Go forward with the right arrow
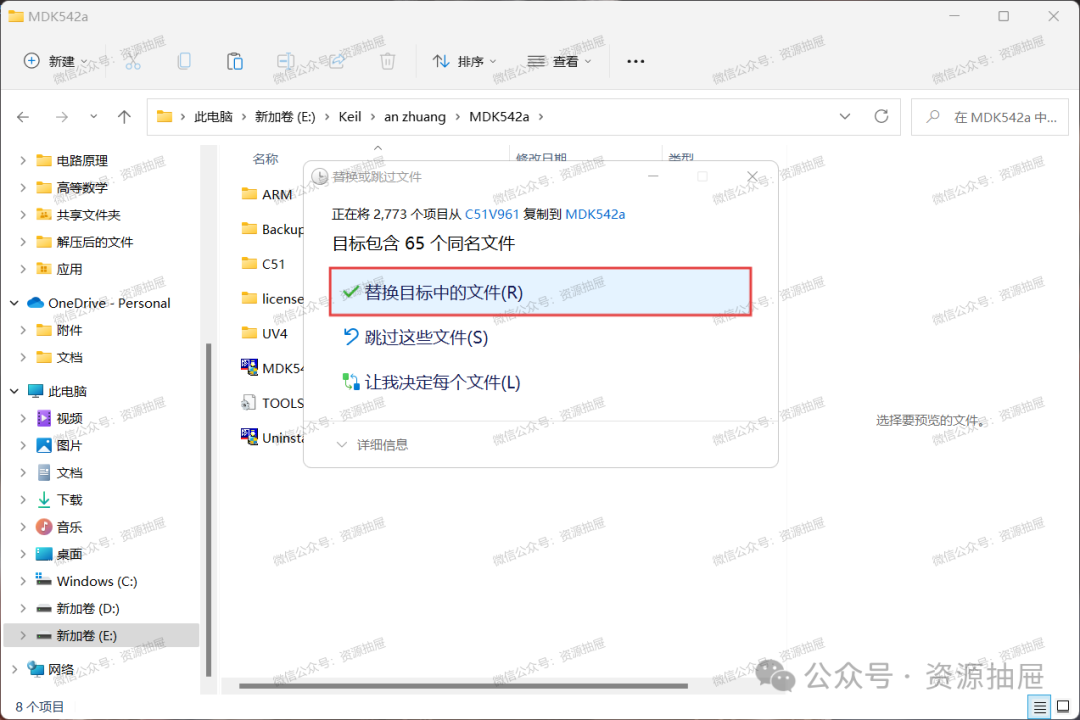 click(x=62, y=117)
